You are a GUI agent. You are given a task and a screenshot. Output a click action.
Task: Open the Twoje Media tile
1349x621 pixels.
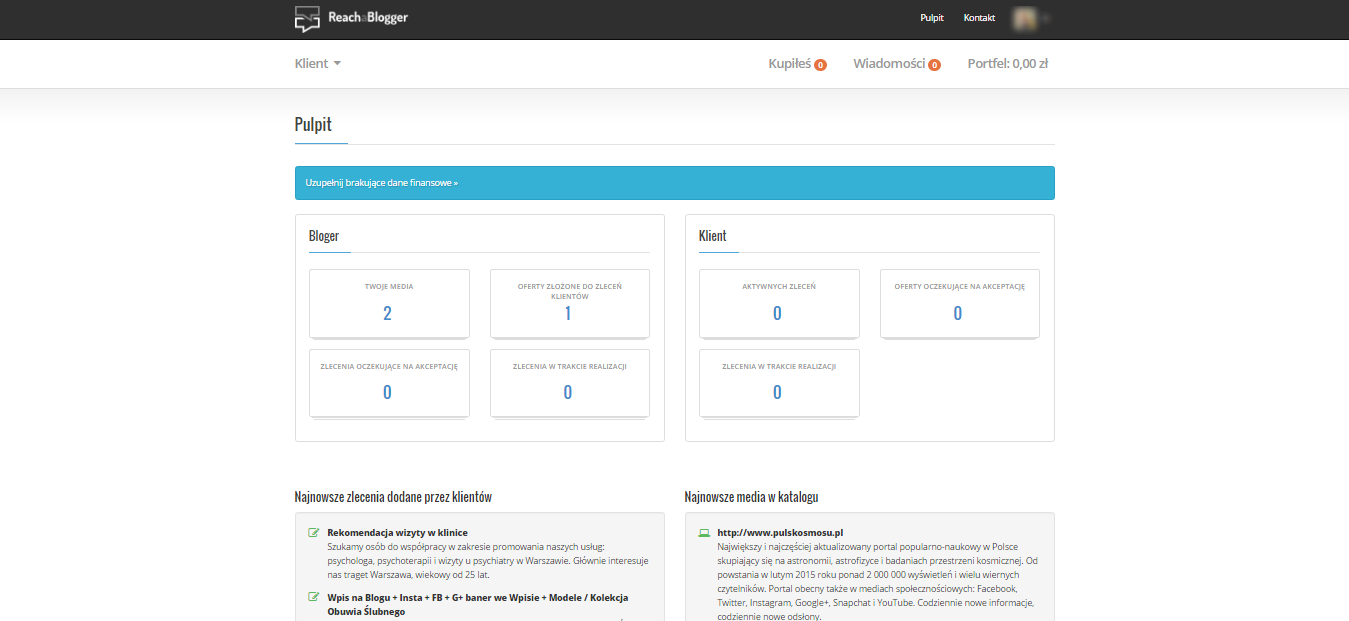(388, 303)
